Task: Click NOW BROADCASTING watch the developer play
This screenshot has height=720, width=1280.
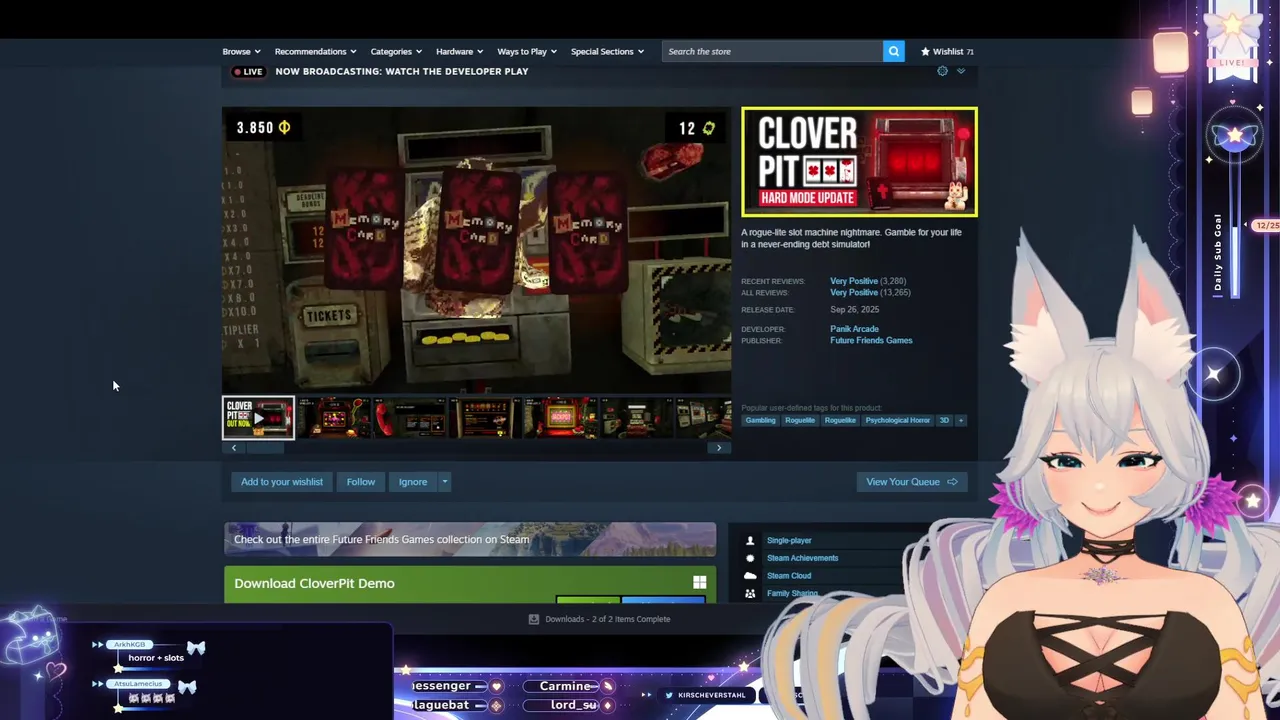Action: (402, 71)
